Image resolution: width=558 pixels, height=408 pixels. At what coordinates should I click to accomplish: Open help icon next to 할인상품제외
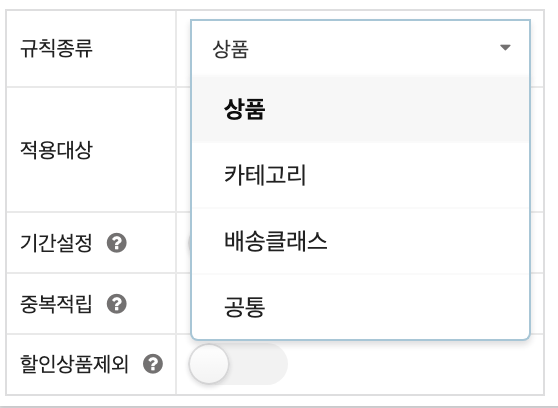coord(153,364)
